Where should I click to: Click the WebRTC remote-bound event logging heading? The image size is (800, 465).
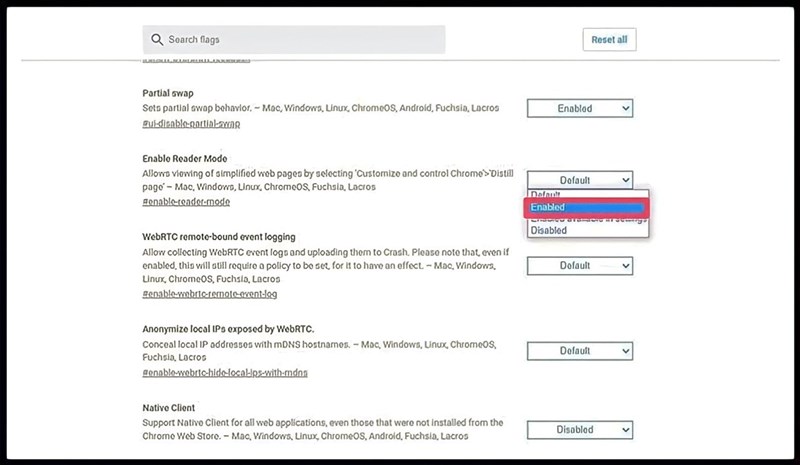click(x=219, y=237)
